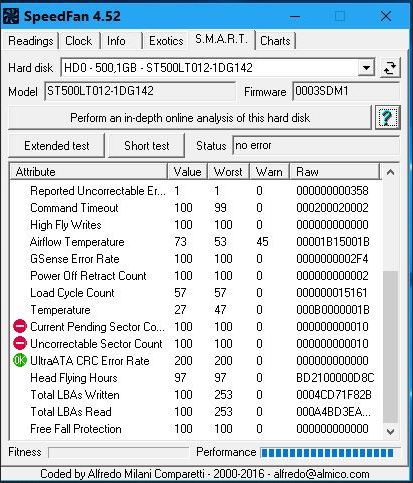
Task: Click red warning icon beside Uncorrectable Sector Count
Action: click(x=20, y=343)
